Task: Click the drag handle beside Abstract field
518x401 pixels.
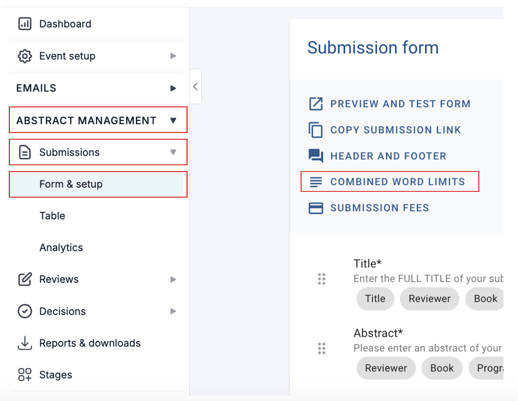Action: [x=321, y=348]
